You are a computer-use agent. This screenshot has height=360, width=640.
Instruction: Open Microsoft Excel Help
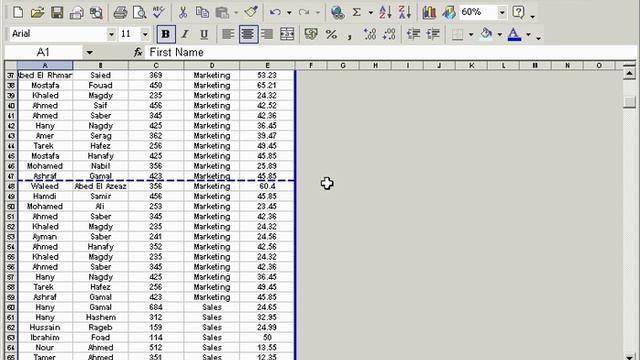pos(518,12)
